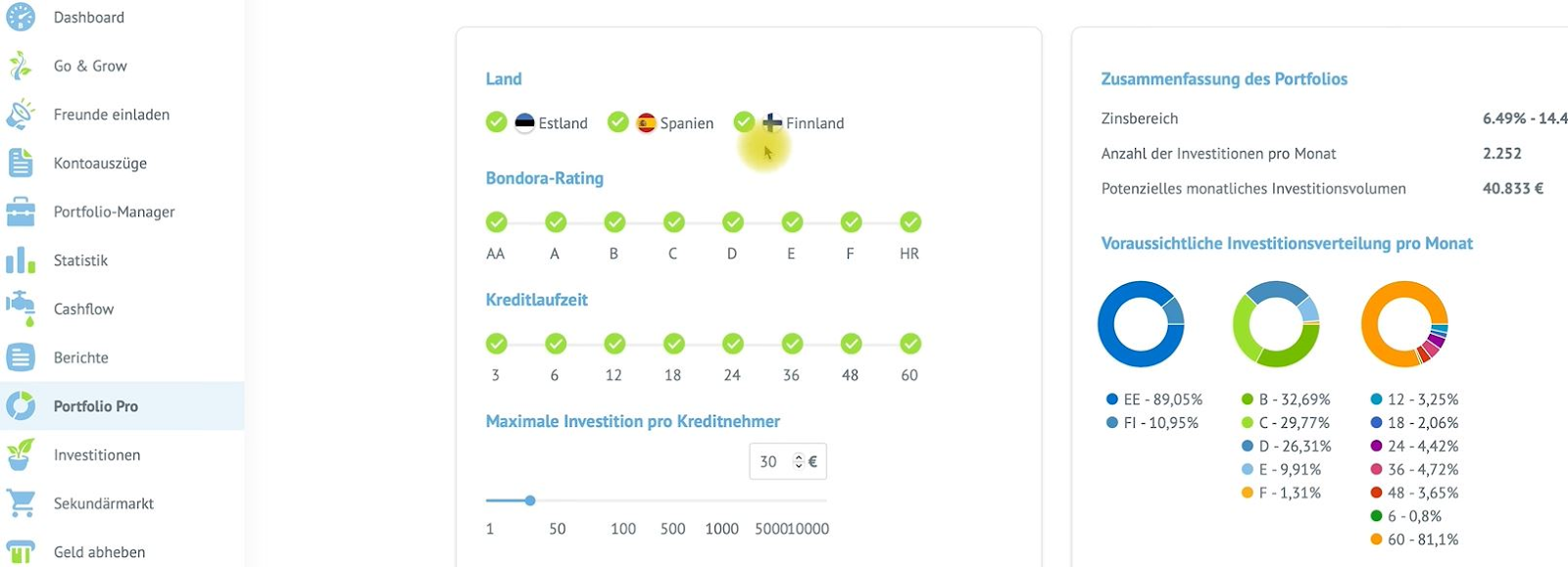This screenshot has width=1568, height=567.
Task: Open the Dashboard gauge icon
Action: (21, 17)
